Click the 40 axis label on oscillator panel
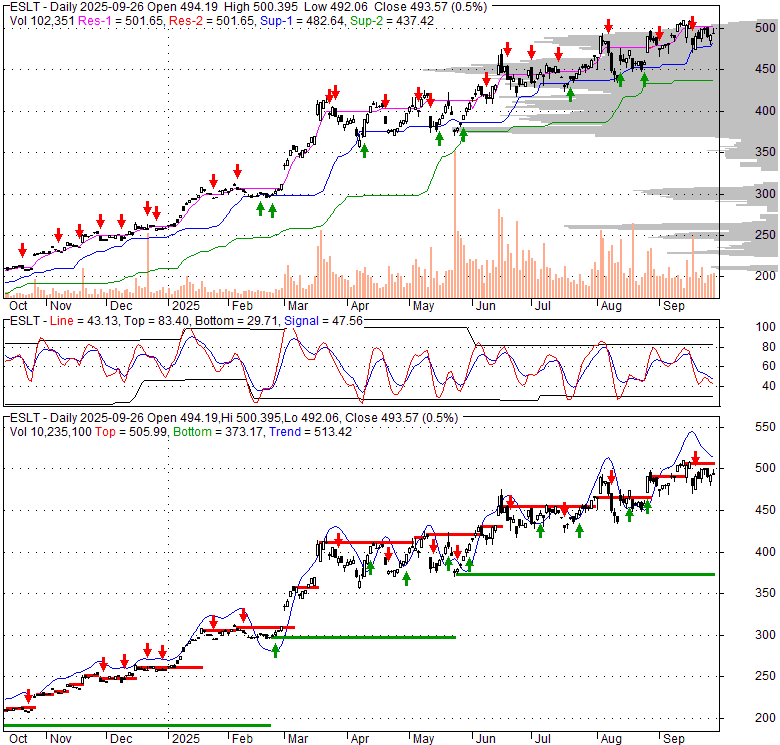 (768, 385)
